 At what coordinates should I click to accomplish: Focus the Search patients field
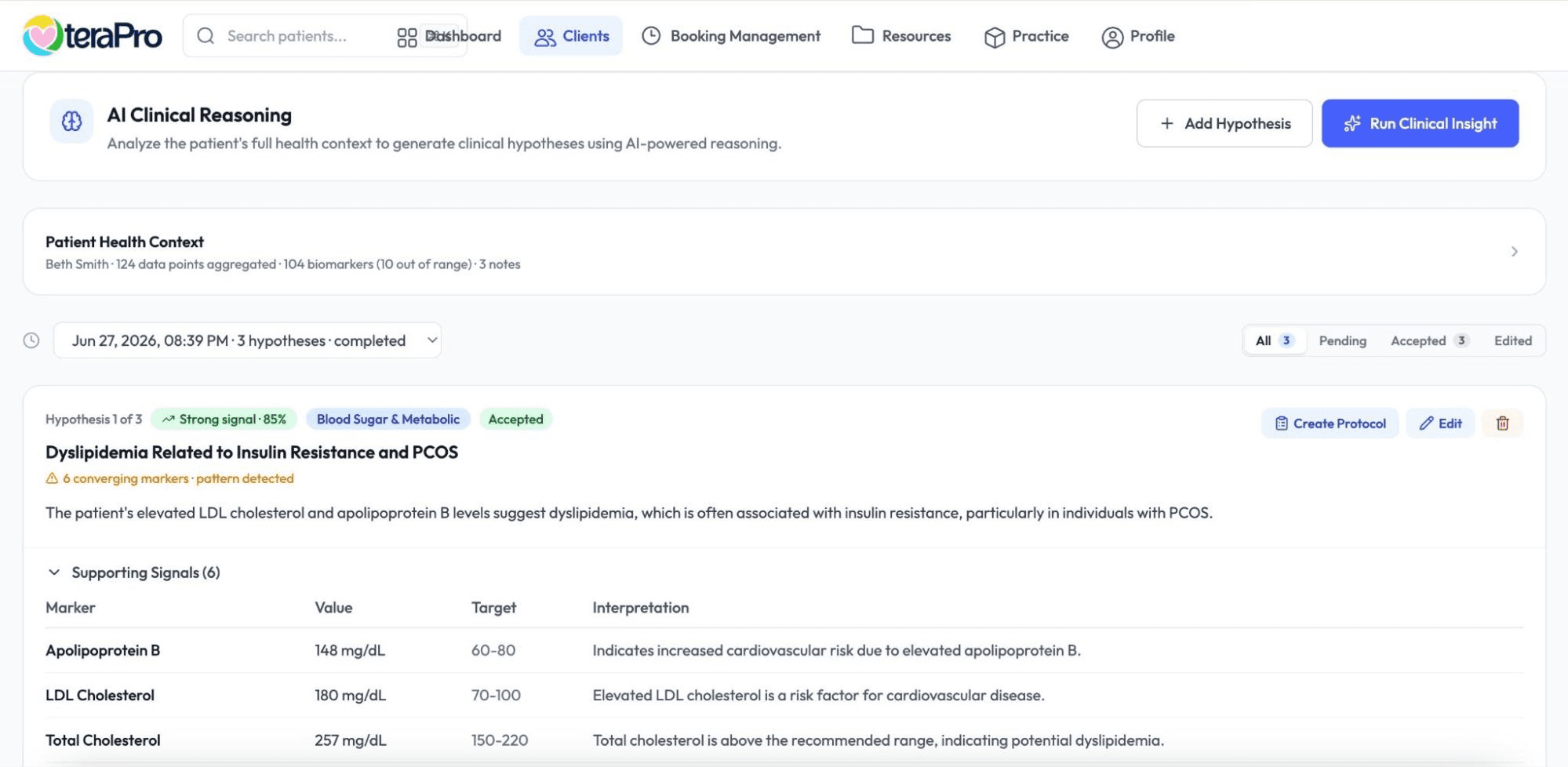pyautogui.click(x=325, y=36)
